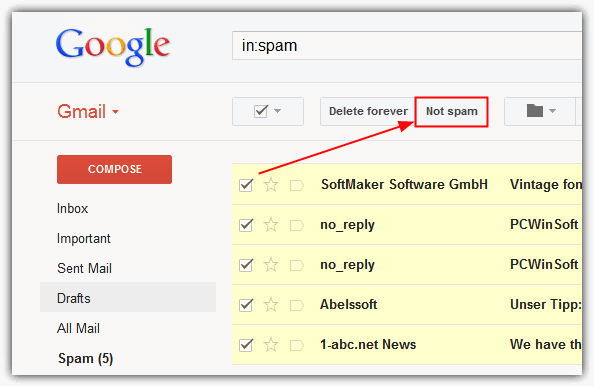Viewport: 594px width, 386px height.
Task: Click the Google logo
Action: pos(113,47)
